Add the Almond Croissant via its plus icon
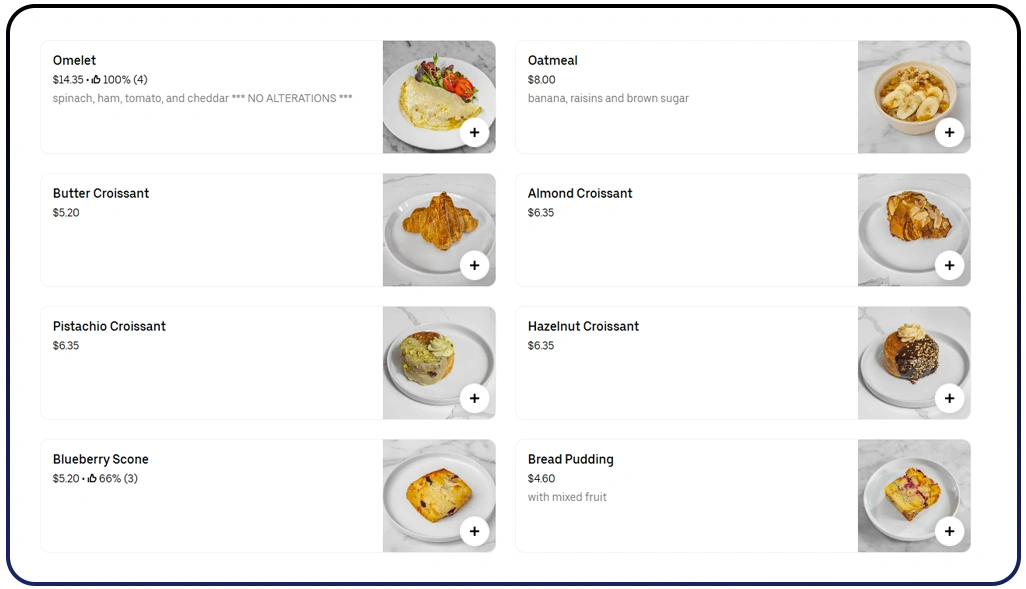 (949, 265)
